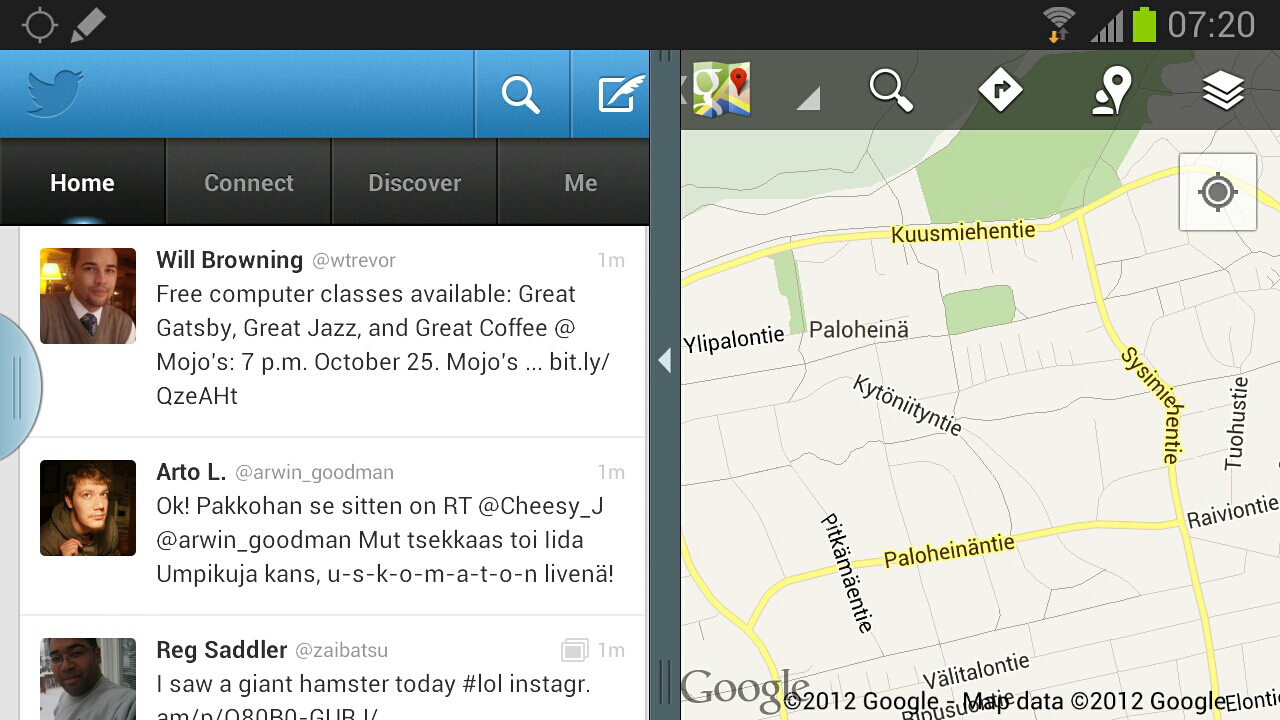Search the map with magnifier icon
1280x720 pixels.
(890, 91)
